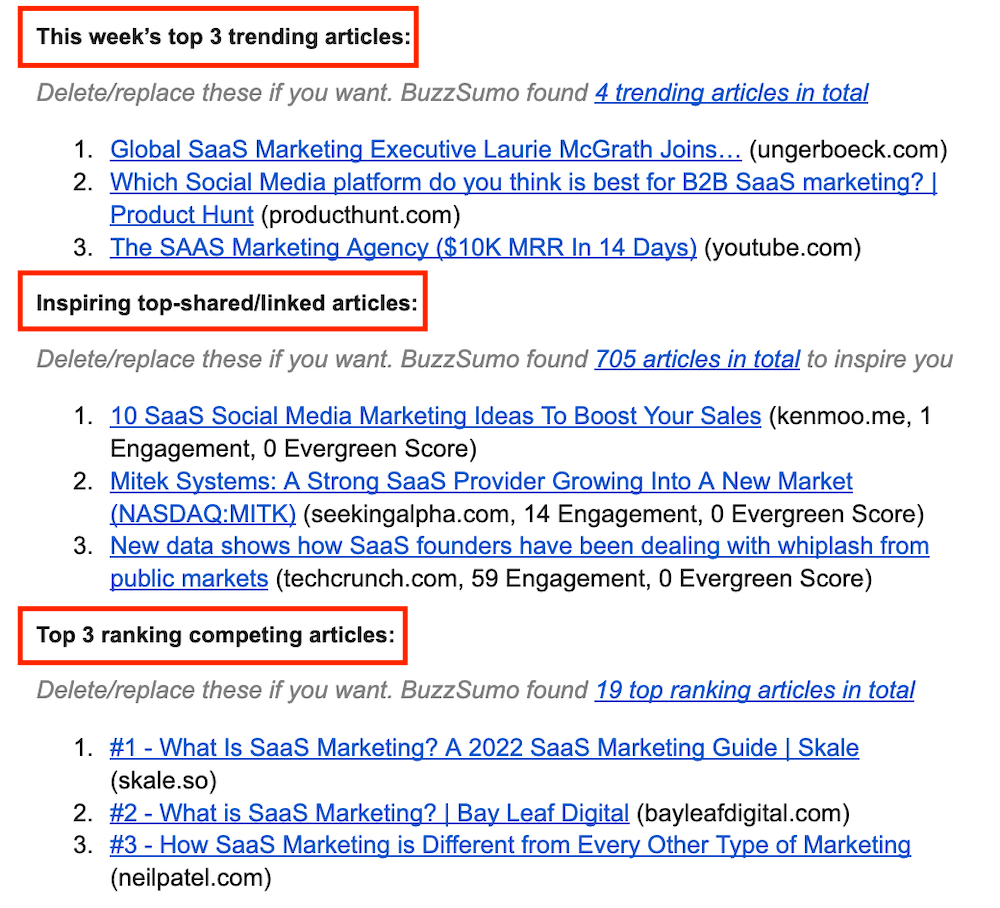Image resolution: width=1000 pixels, height=908 pixels.
Task: Click the "(bayleafdigital.com)" source text
Action: tap(743, 813)
